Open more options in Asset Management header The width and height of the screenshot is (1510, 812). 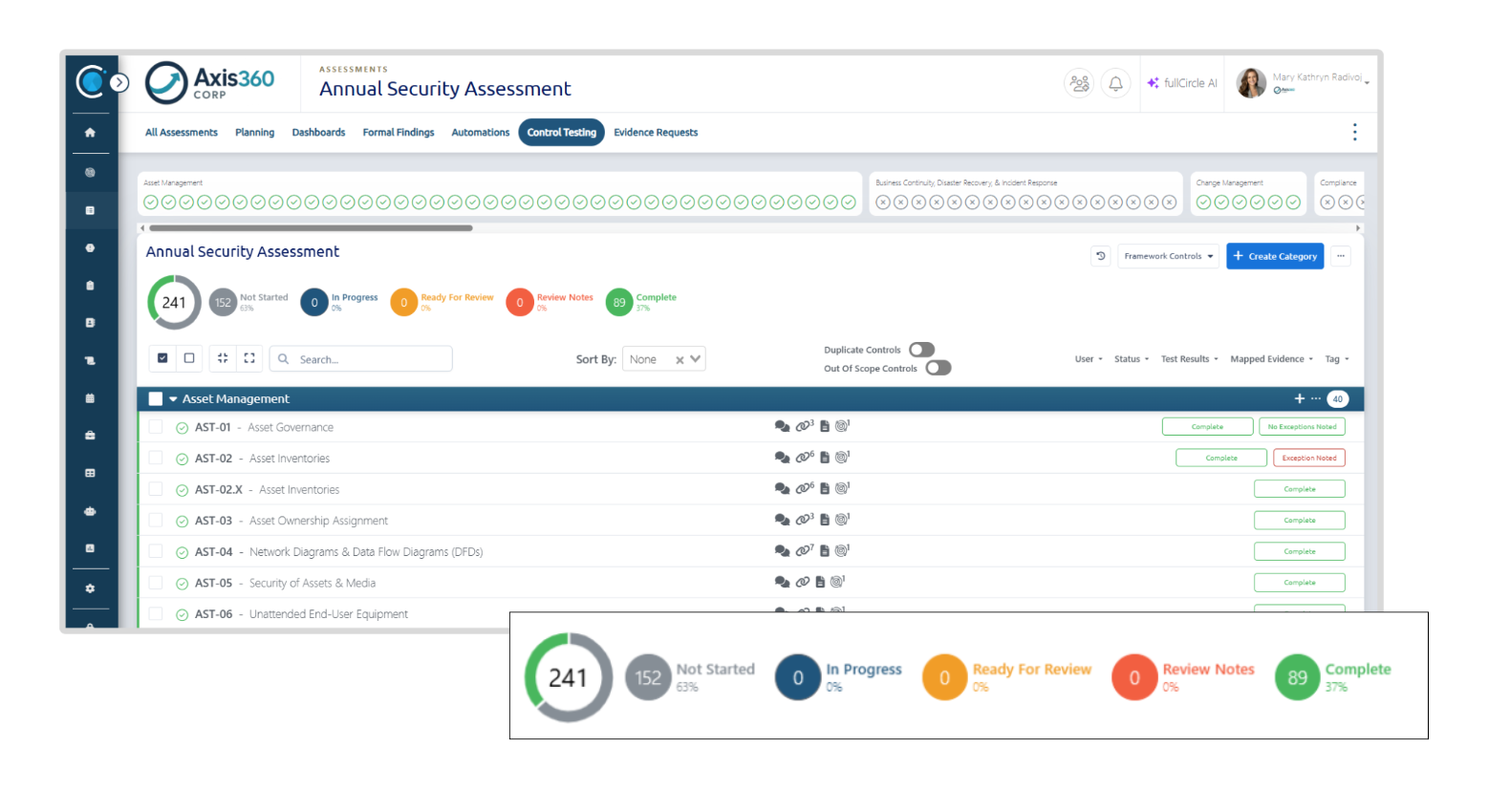click(x=1316, y=398)
